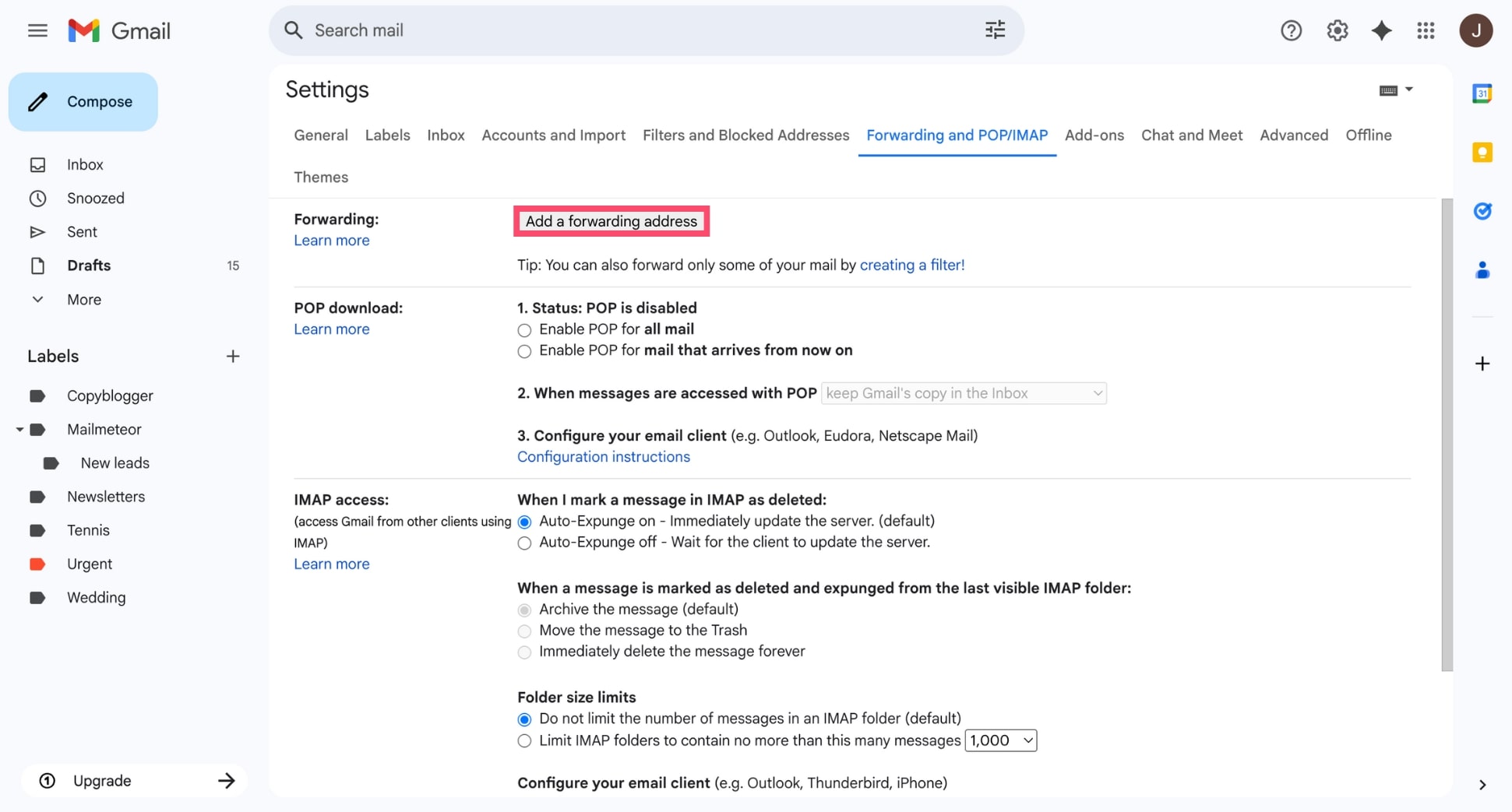Open the keep Gmail's copy dropdown
The width and height of the screenshot is (1512, 812).
point(964,393)
